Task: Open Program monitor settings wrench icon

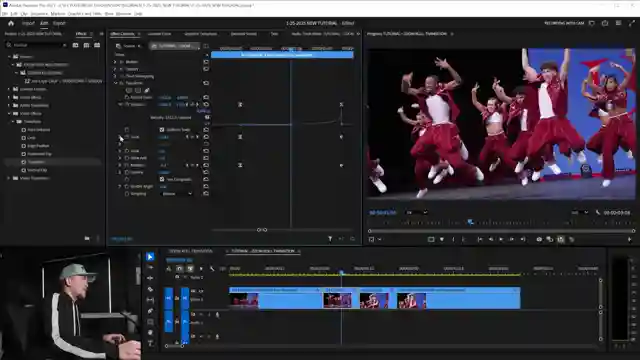Action: [598, 212]
